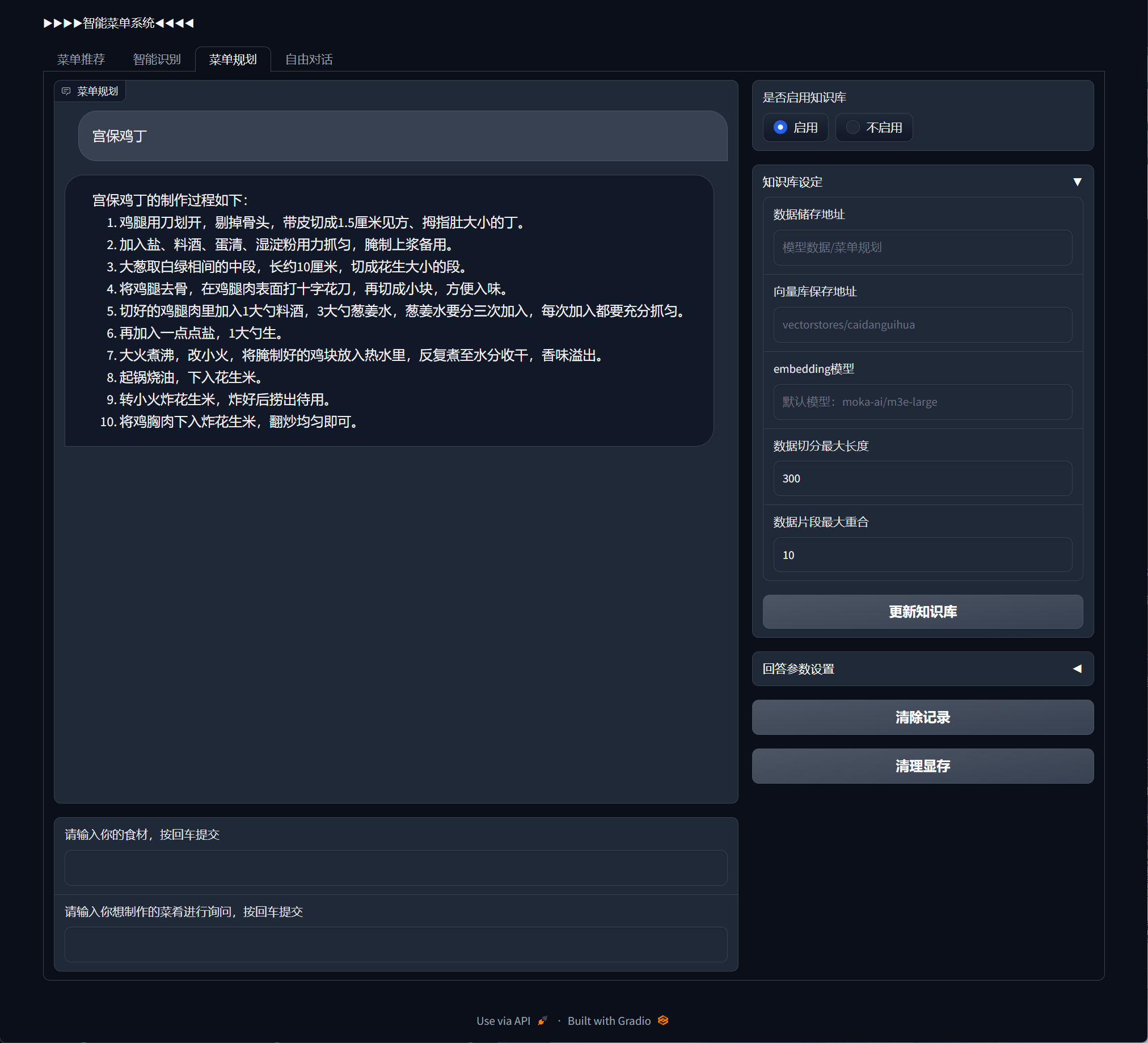The height and width of the screenshot is (1043, 1148).
Task: Click step 9 text 转小火炸花生米
Action: [225, 400]
